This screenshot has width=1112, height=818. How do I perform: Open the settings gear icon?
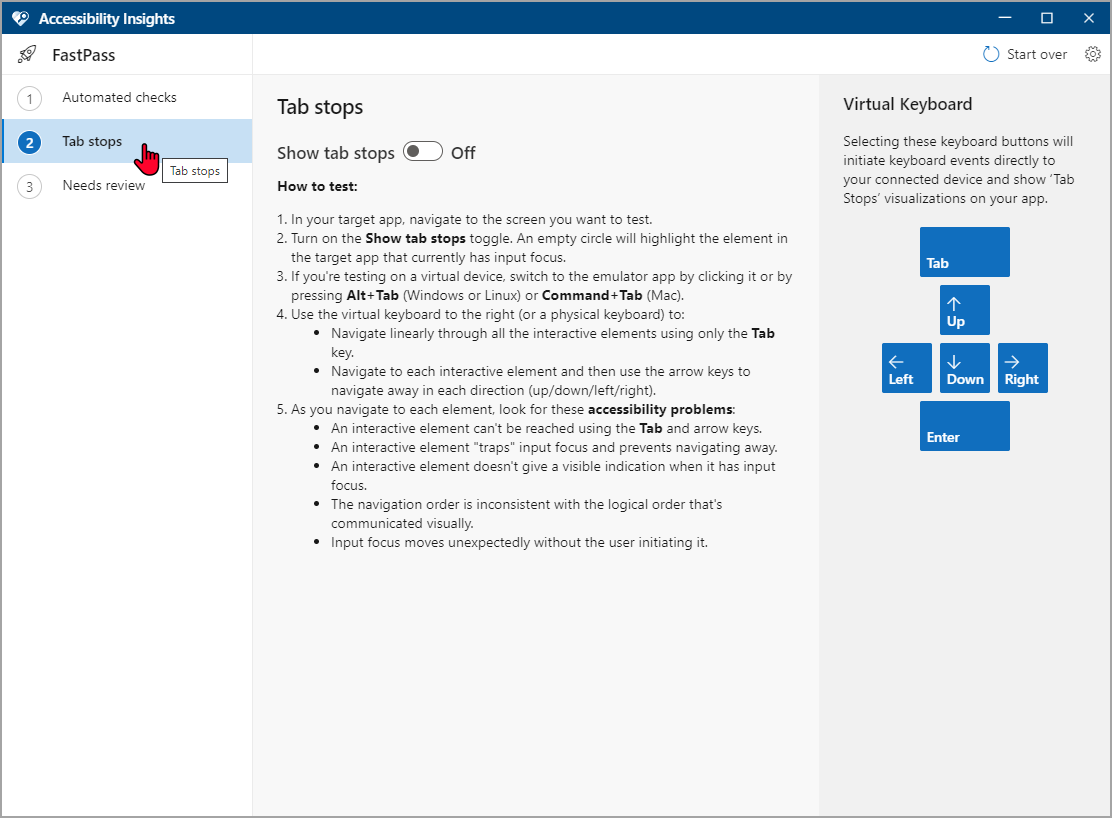pyautogui.click(x=1092, y=54)
